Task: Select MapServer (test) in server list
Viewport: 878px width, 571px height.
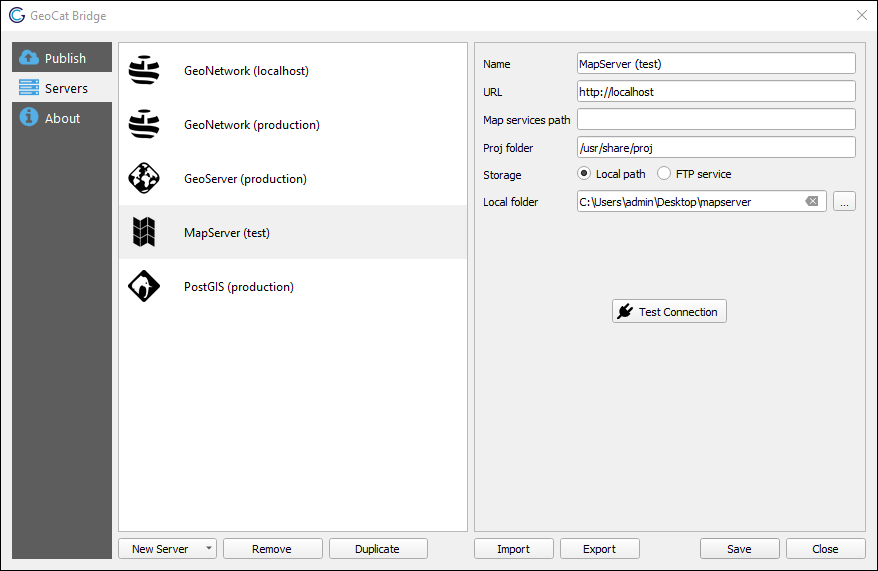Action: tap(293, 232)
